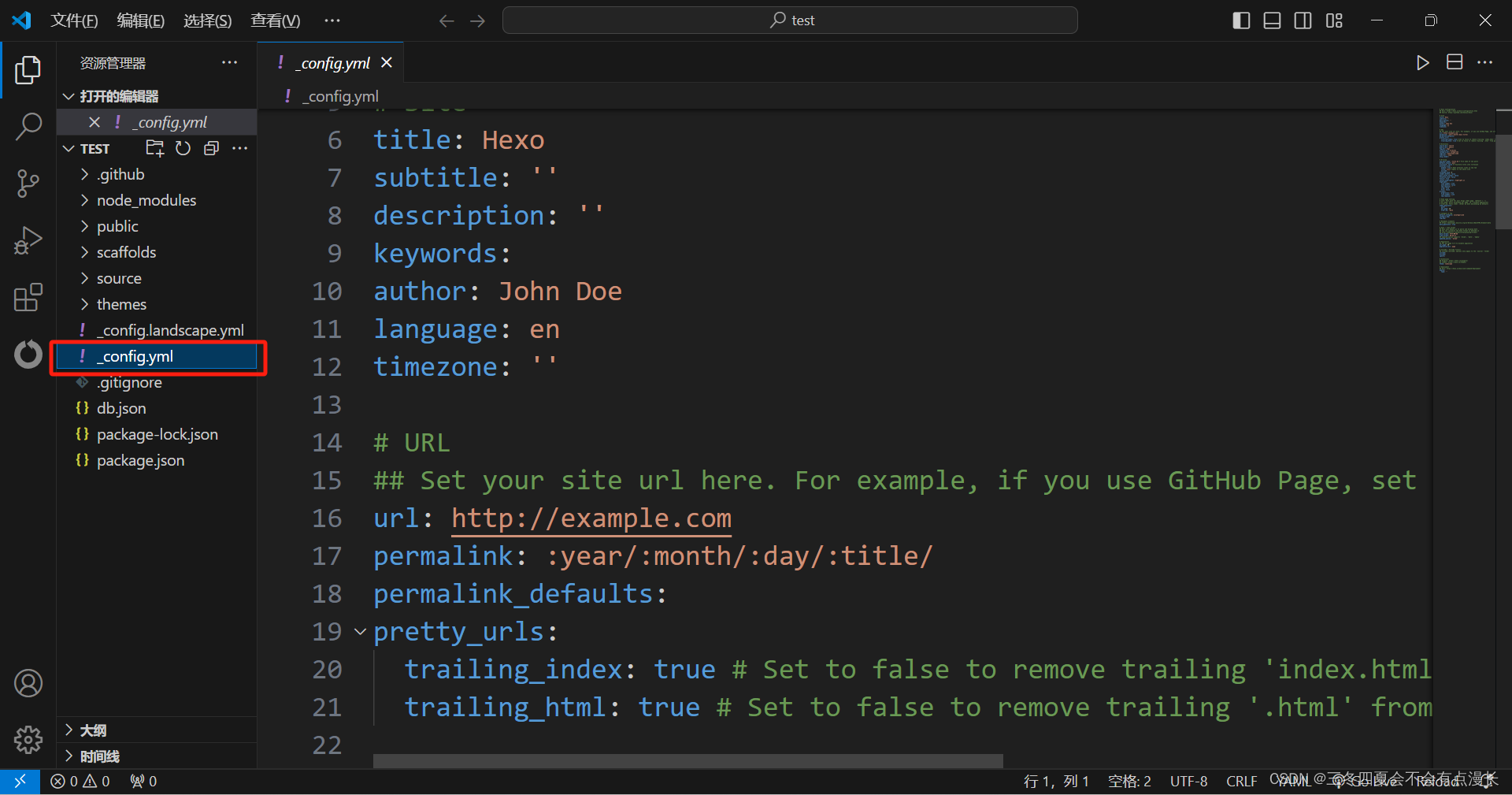Open the circular refresh-style activity bar icon

[28, 354]
